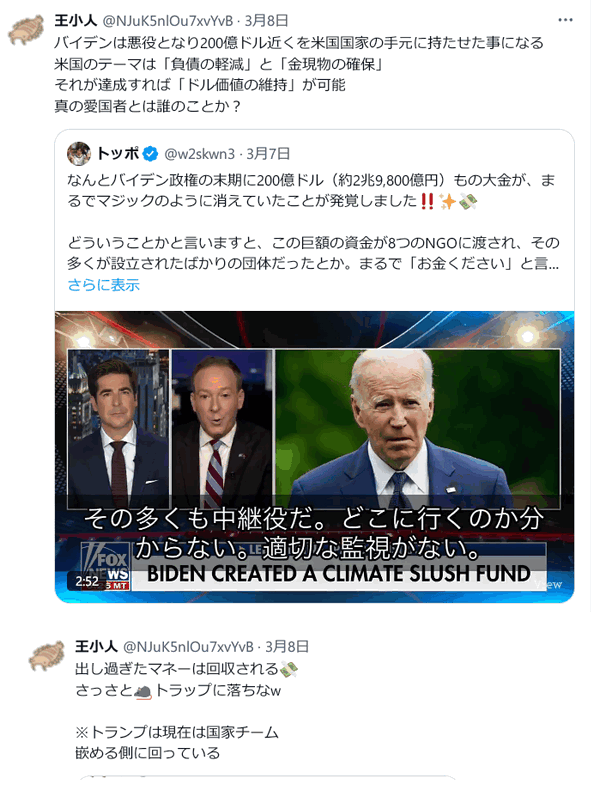Viewport: 600px width, 791px height.
Task: Click the Fox News logo in video
Action: point(105,560)
